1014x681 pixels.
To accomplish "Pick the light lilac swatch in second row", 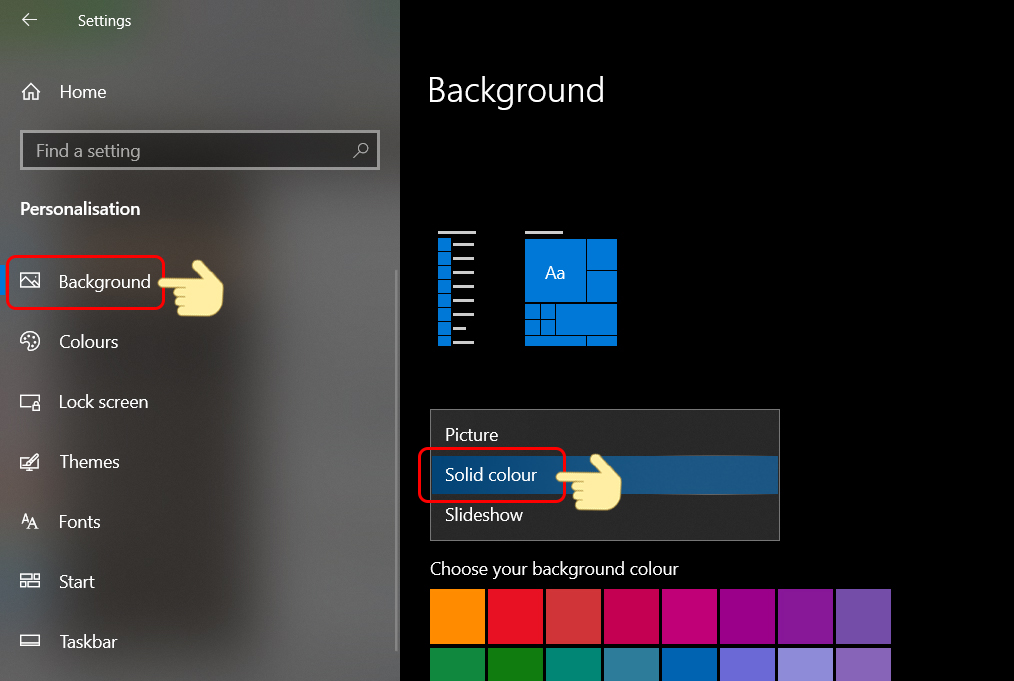I will [805, 664].
